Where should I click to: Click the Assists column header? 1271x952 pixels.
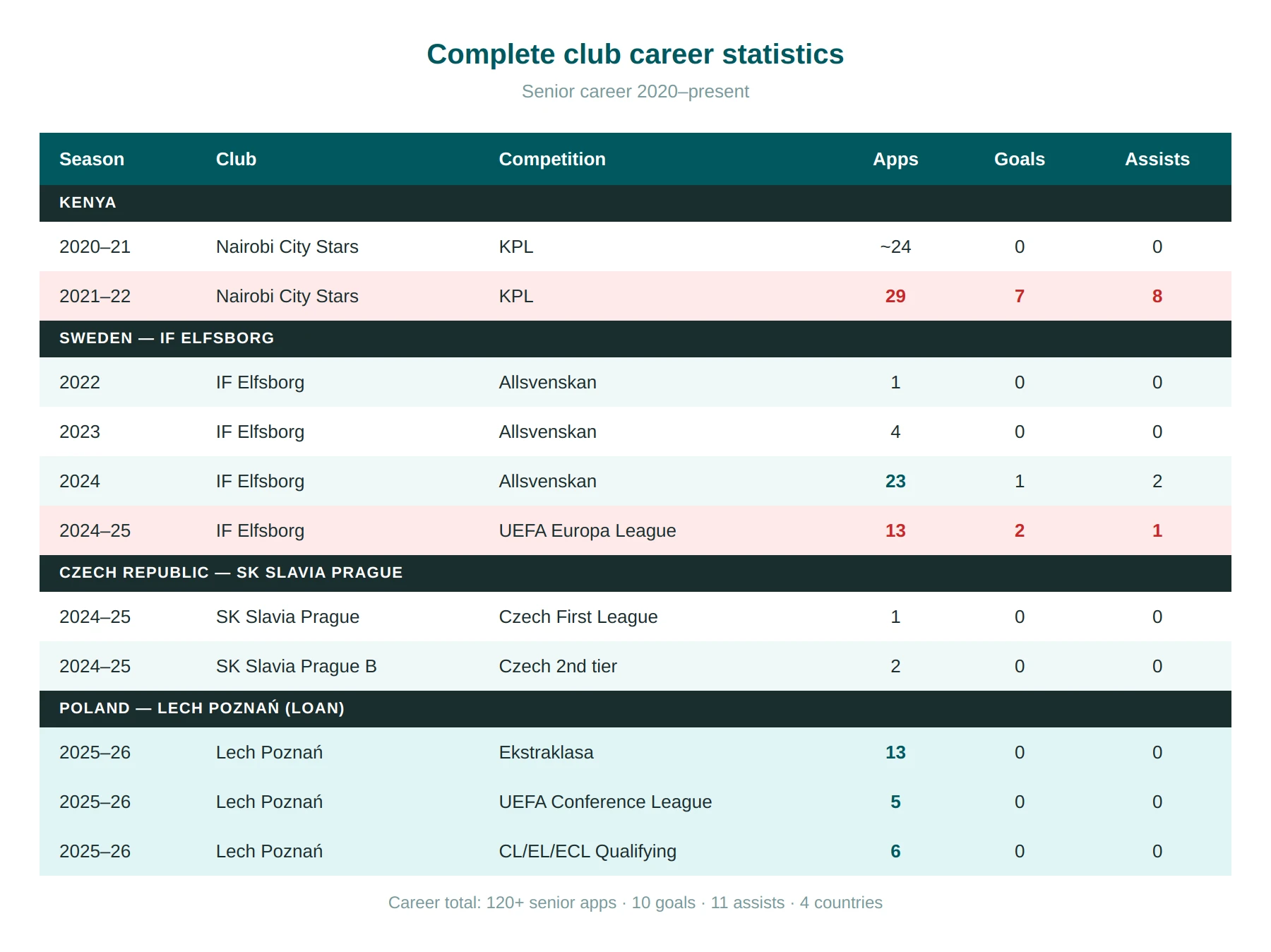1157,159
